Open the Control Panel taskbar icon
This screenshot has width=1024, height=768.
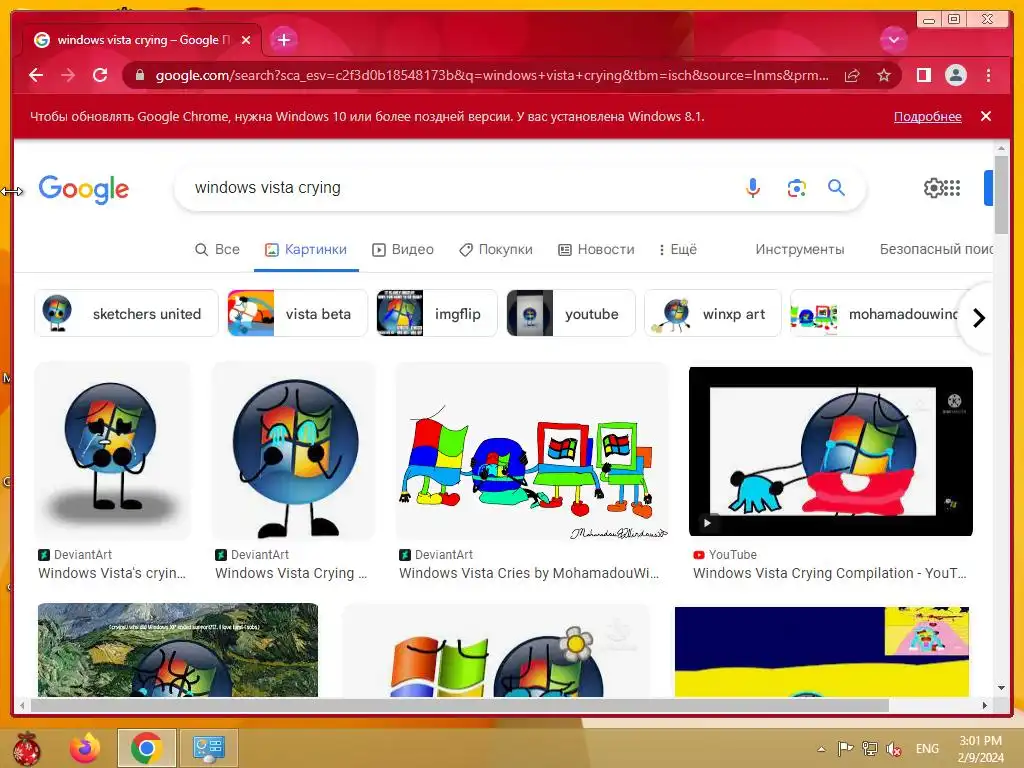pos(209,748)
